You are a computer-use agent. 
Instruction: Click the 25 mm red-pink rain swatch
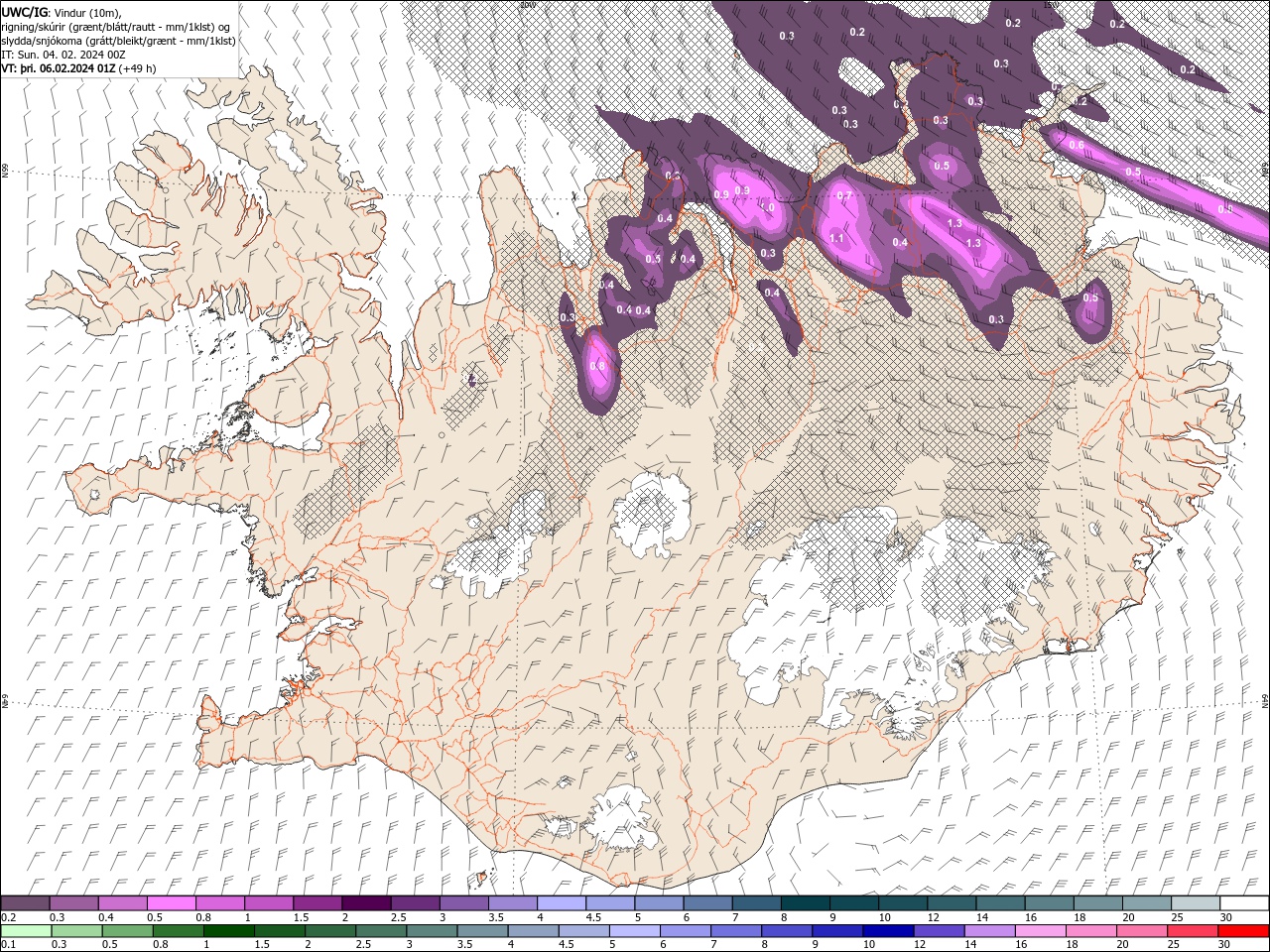point(1191,930)
